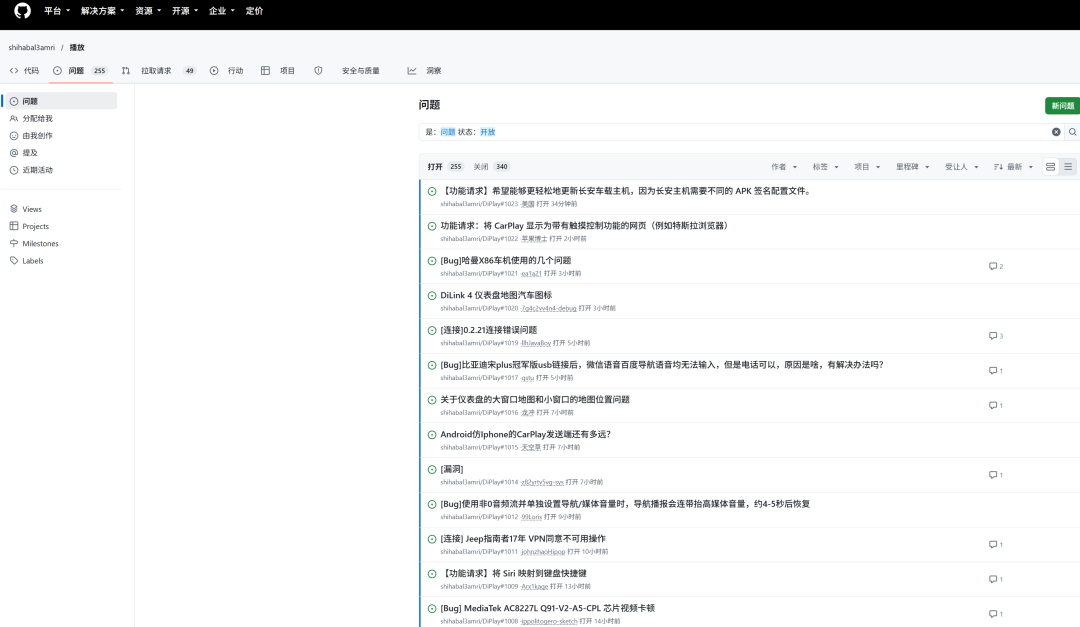Open the issue about 长安车载主机 APK 签名
The width and height of the screenshot is (1080, 627).
tap(626, 191)
